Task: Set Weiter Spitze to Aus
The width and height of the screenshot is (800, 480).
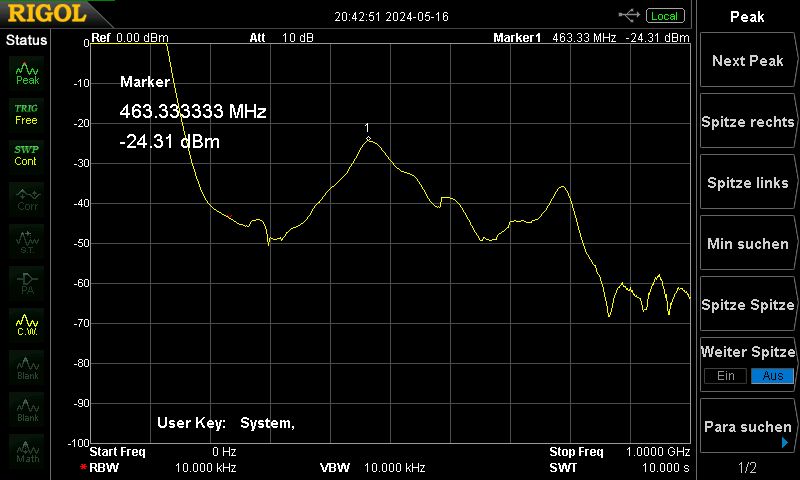Action: pos(772,376)
